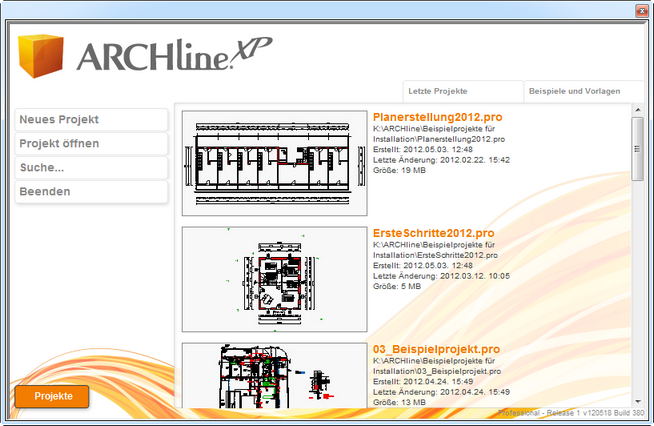Click the vertical scrollbar thumb
Image resolution: width=654 pixels, height=426 pixels.
point(637,149)
